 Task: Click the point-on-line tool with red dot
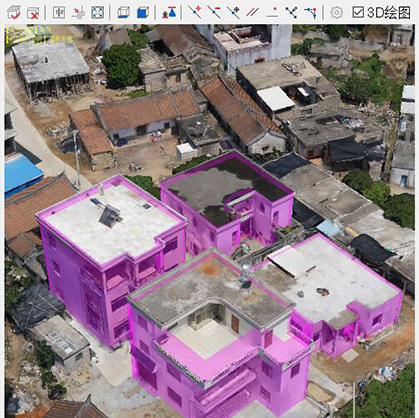click(272, 13)
